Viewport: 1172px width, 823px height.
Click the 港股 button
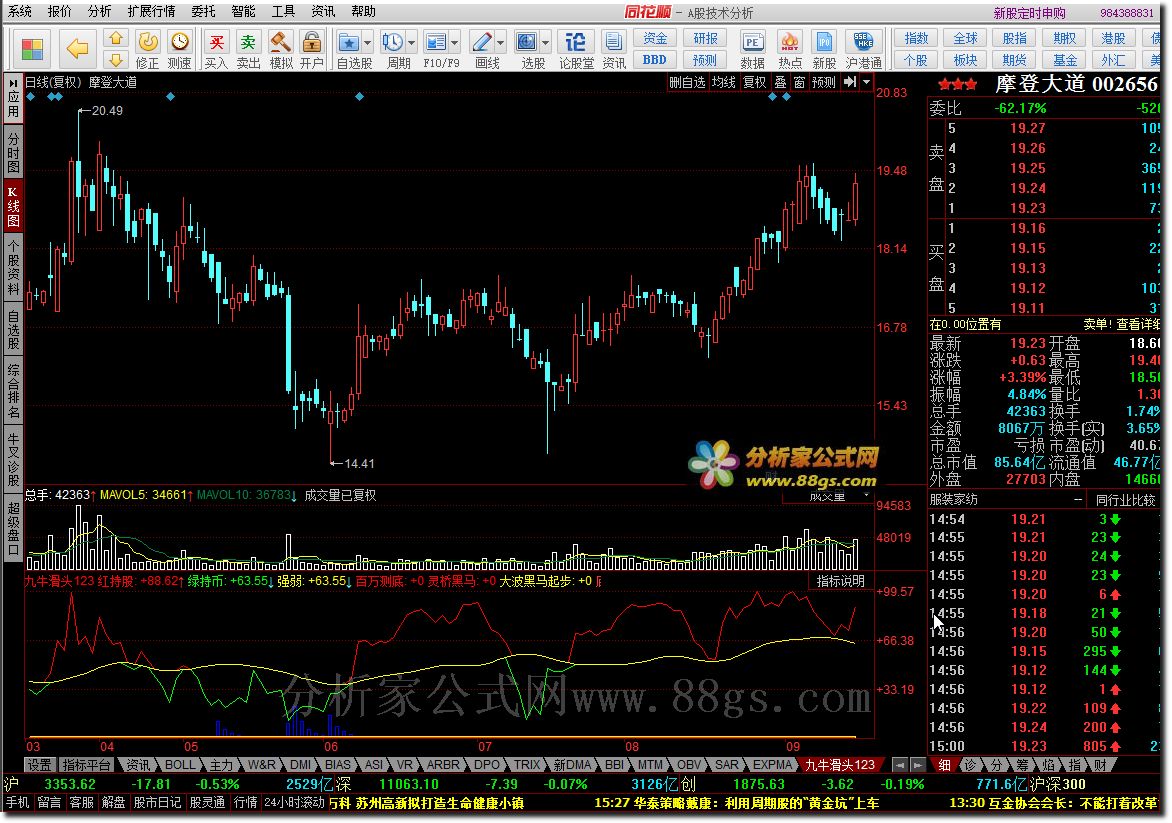1113,38
